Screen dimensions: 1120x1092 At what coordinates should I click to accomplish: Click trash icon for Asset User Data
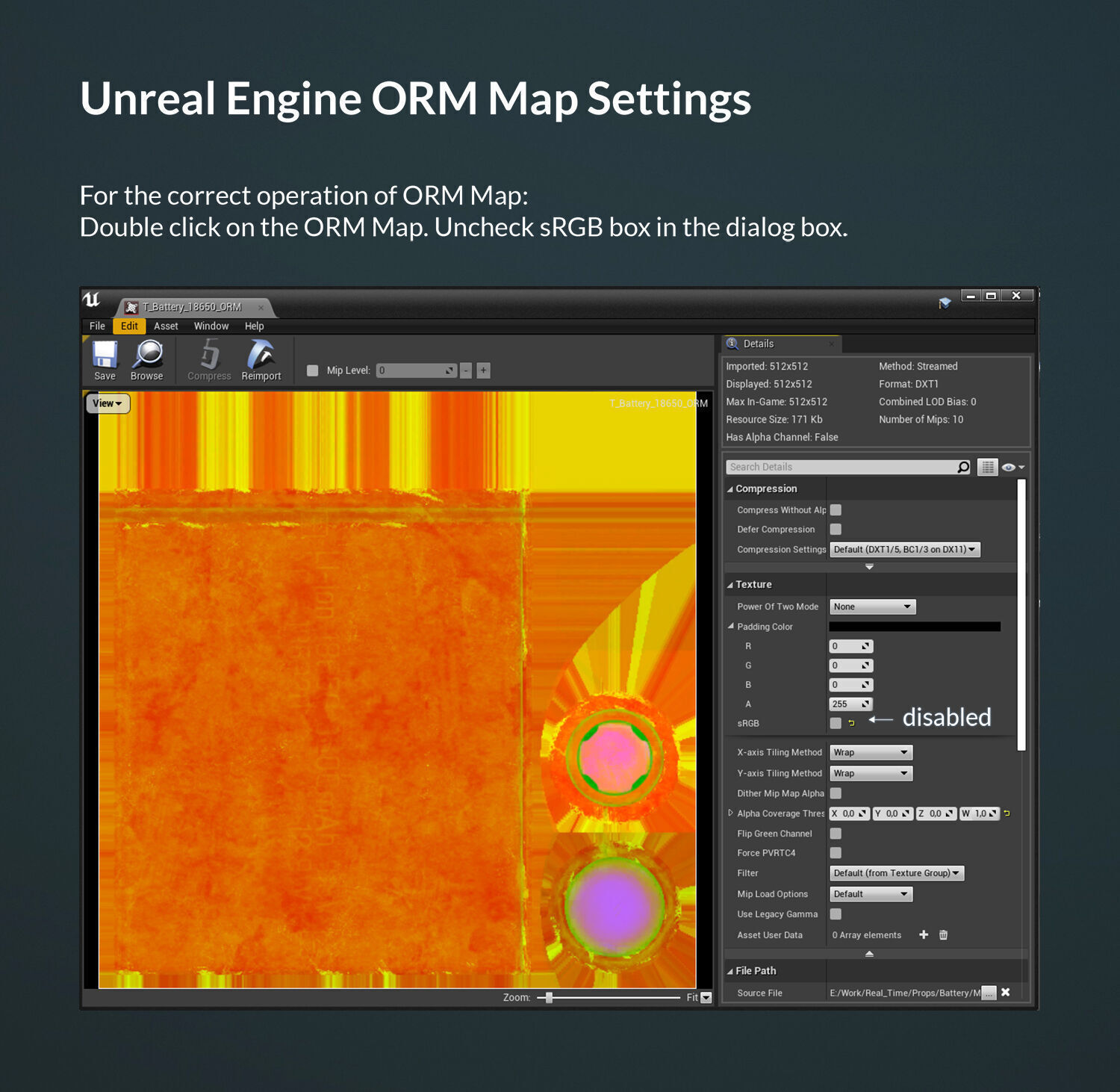(943, 934)
